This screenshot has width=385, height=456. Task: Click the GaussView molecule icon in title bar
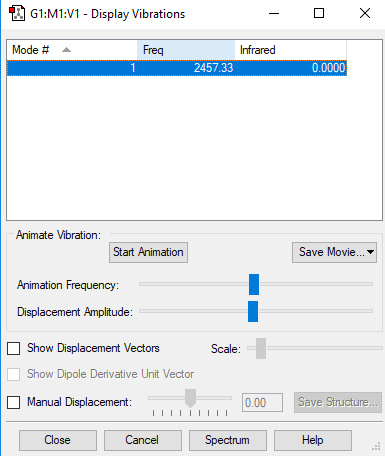[x=17, y=13]
